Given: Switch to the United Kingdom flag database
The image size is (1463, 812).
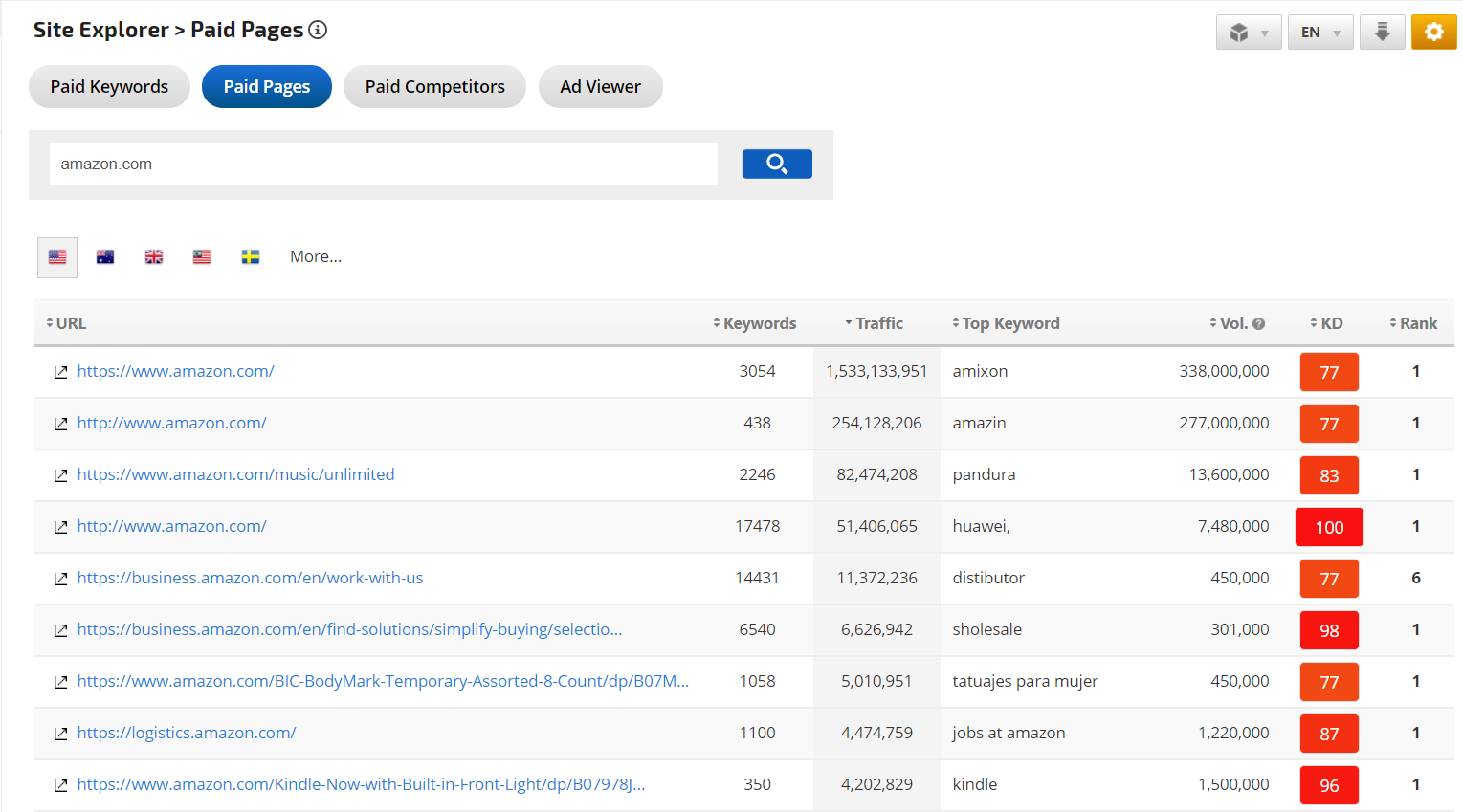Looking at the screenshot, I should click(x=154, y=257).
